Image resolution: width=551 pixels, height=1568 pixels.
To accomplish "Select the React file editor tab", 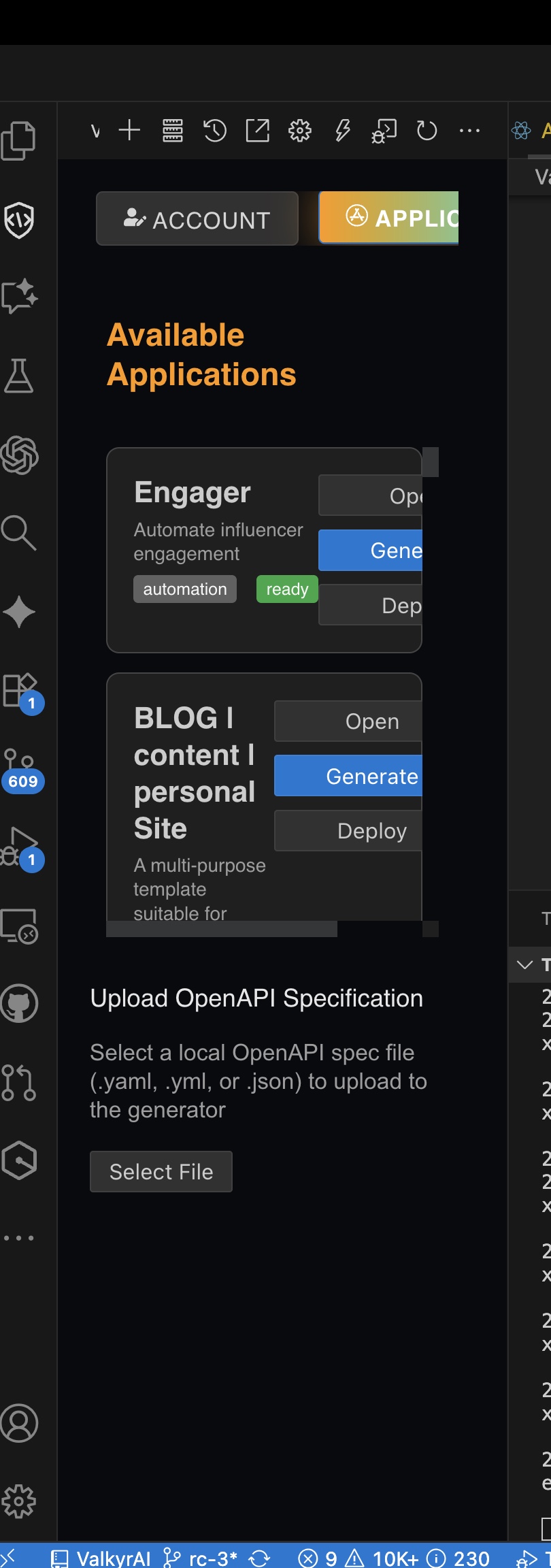I will (531, 130).
